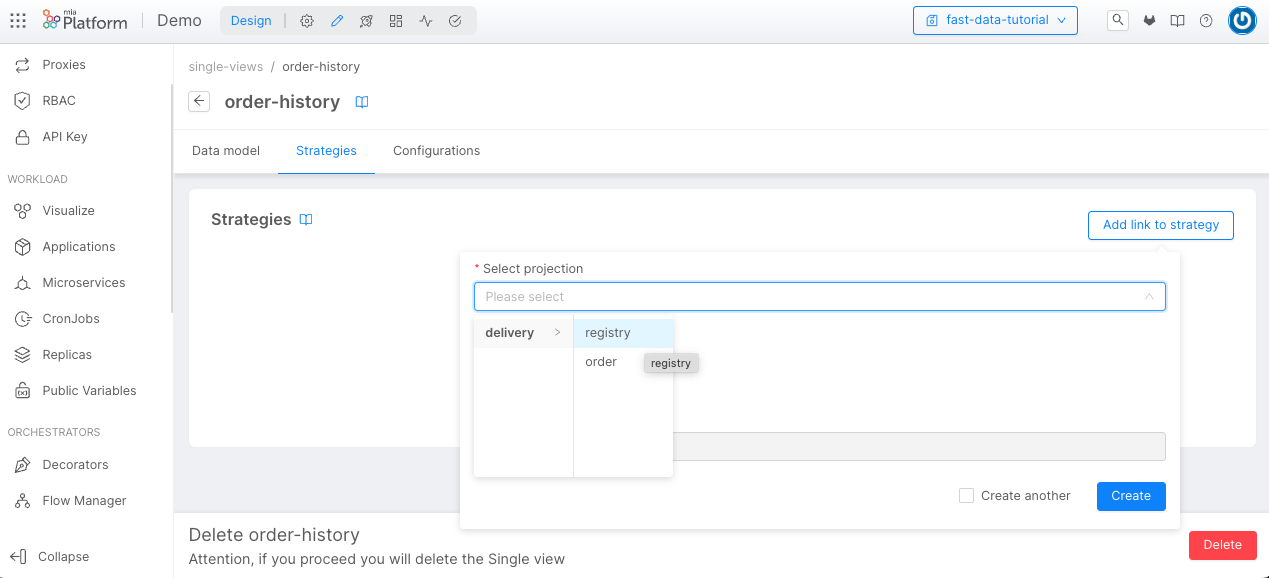Switch to the Data model tab

coord(225,150)
